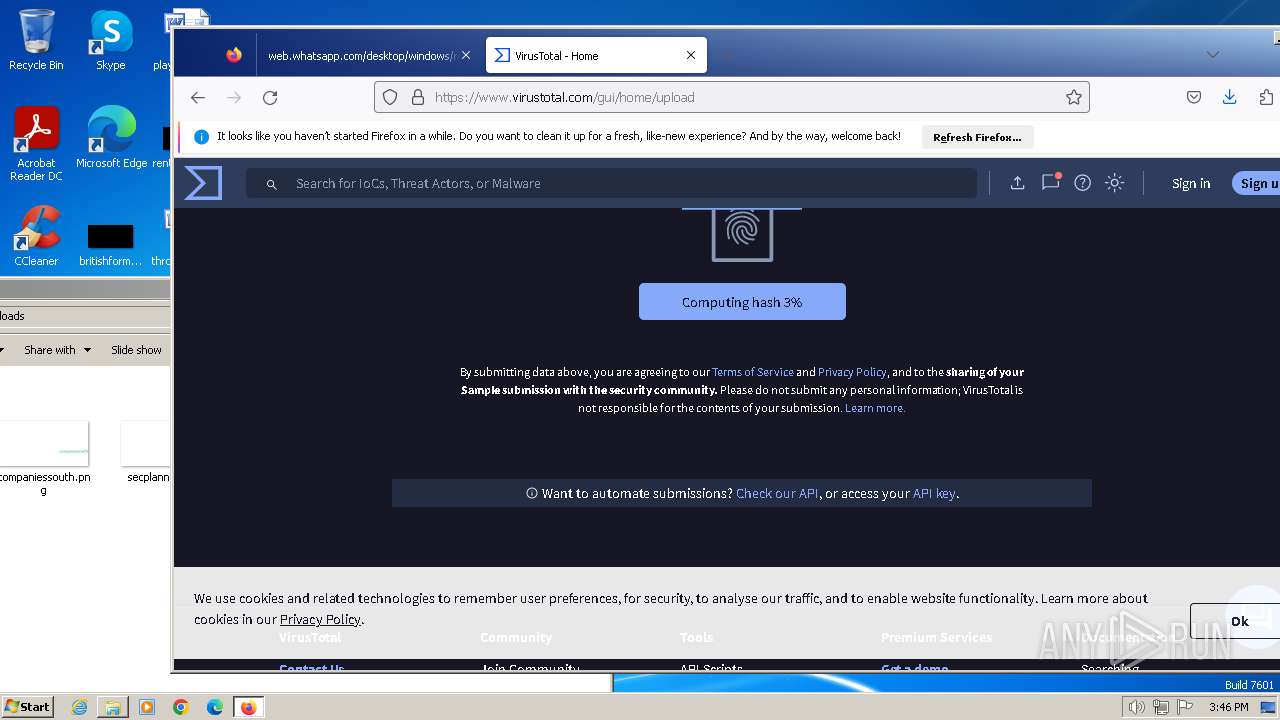Select the companiessouth.png file thumbnail
1280x720 pixels.
(43, 445)
